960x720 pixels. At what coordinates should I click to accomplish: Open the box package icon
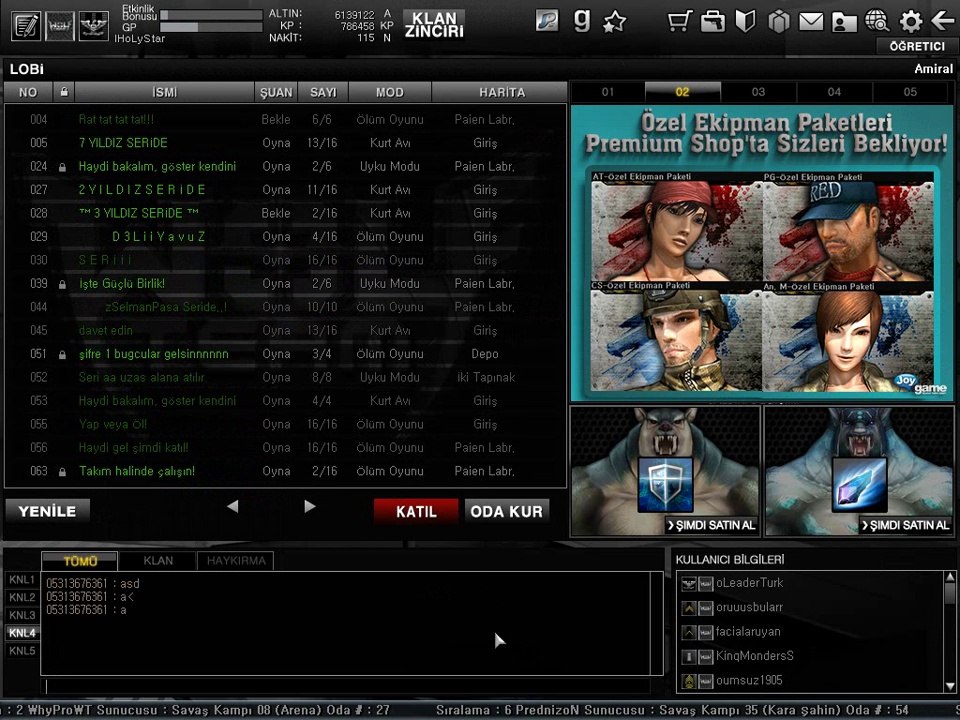[779, 22]
